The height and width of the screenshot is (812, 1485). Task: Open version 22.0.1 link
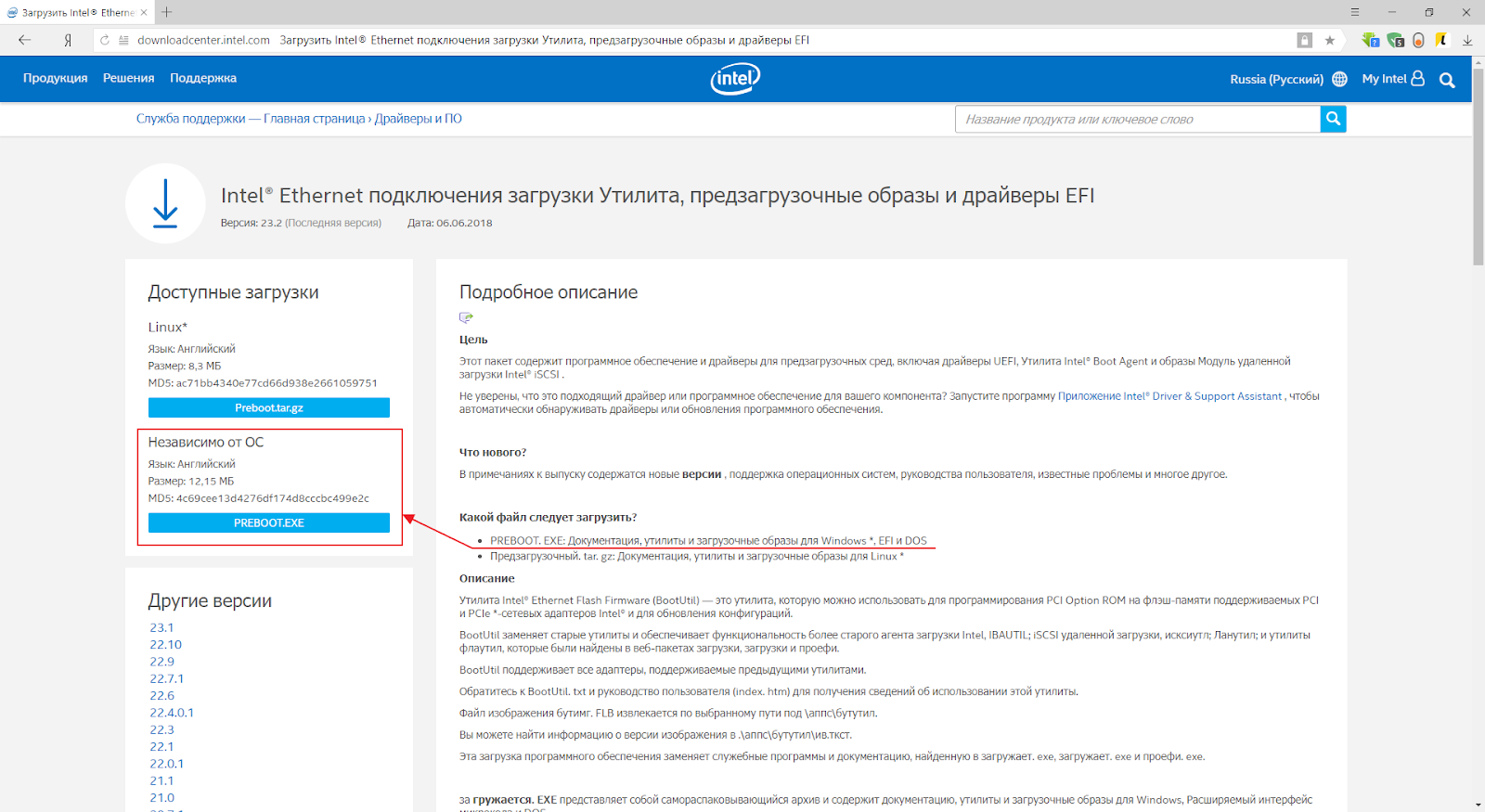click(x=167, y=764)
